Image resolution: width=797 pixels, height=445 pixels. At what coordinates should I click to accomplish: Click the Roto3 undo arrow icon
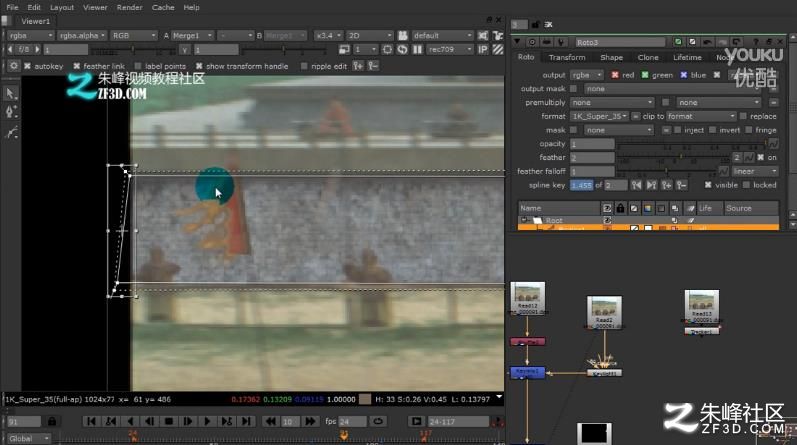(x=707, y=42)
